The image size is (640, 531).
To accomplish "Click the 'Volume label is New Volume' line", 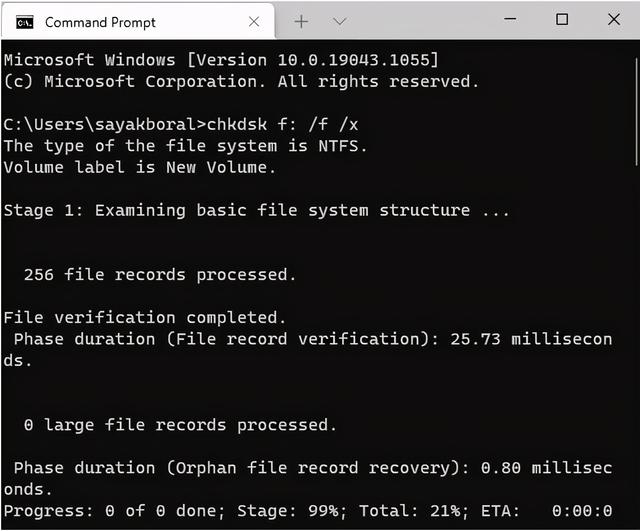I will pyautogui.click(x=140, y=167).
